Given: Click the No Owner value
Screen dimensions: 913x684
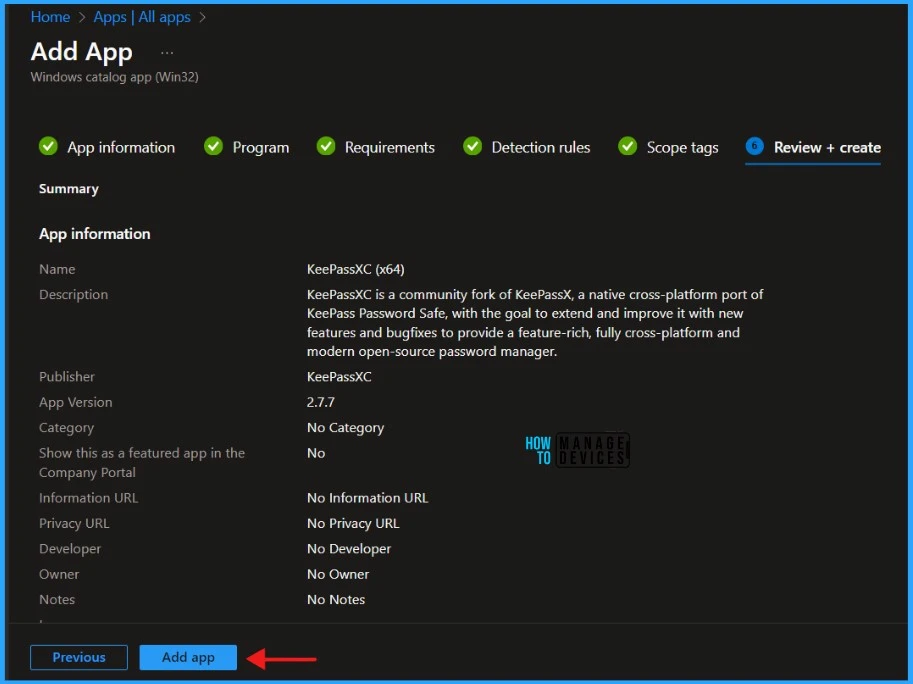Looking at the screenshot, I should [x=338, y=574].
